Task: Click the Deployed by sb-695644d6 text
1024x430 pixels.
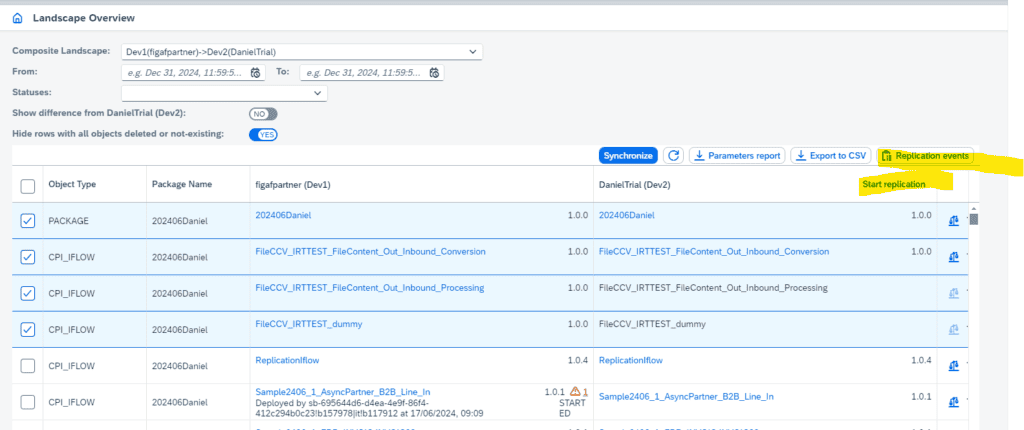Action: [x=370, y=408]
